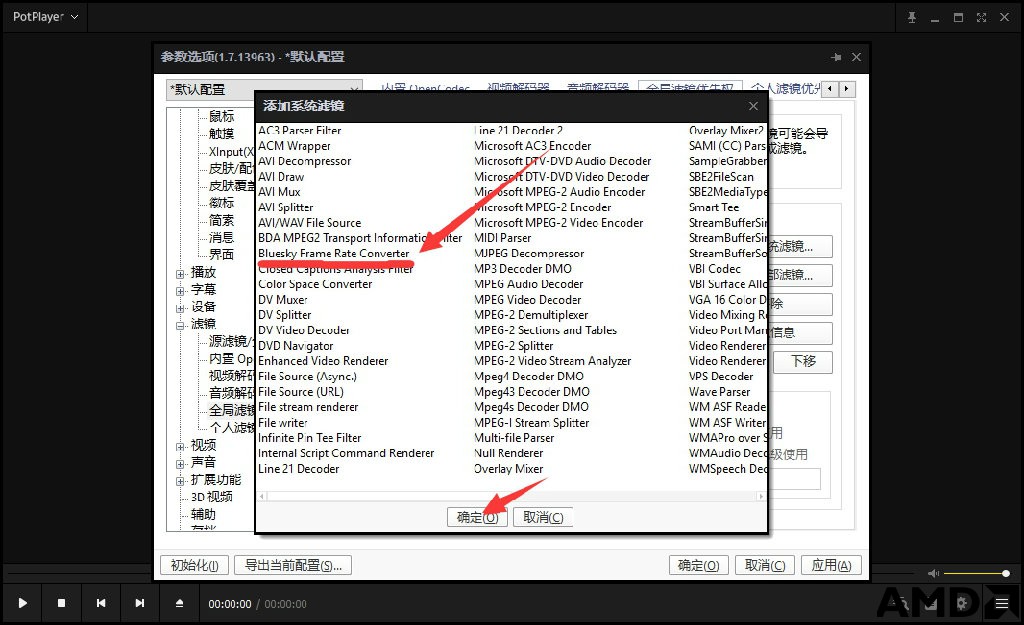Click 初始化(I) reset button
The image size is (1024, 625).
(x=195, y=565)
